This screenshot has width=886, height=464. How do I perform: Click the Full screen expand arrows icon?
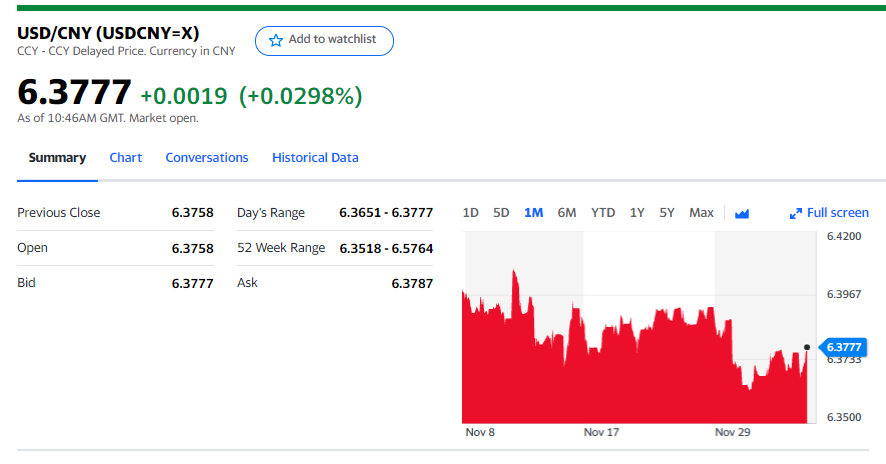(x=796, y=213)
